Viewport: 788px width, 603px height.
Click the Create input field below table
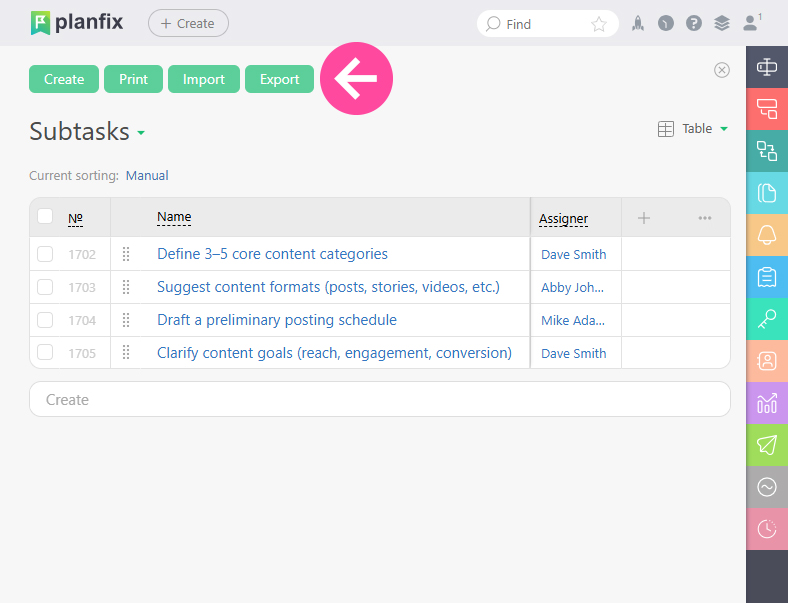[380, 399]
